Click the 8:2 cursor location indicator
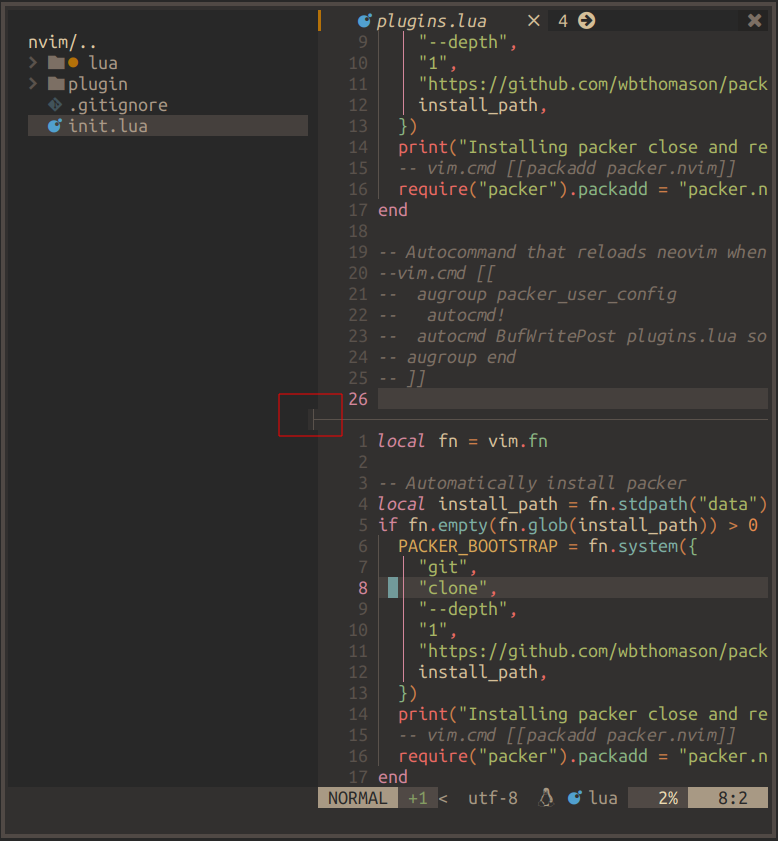 point(732,798)
